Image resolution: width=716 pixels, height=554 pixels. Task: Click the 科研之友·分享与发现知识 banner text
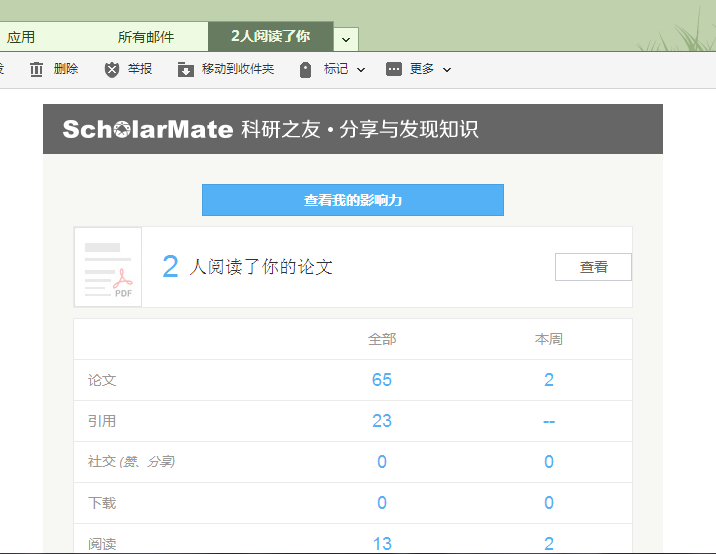pyautogui.click(x=360, y=129)
